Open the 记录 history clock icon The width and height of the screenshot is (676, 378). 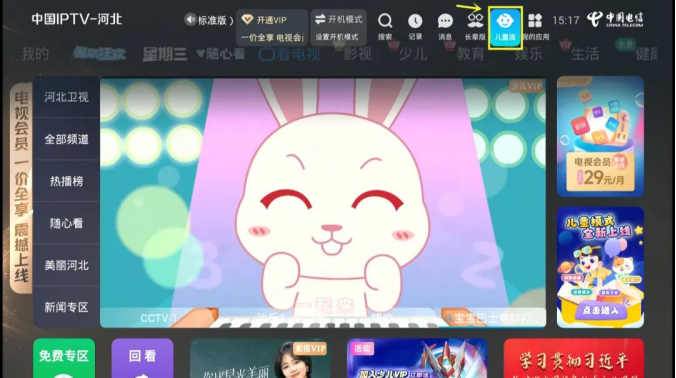[x=415, y=26]
